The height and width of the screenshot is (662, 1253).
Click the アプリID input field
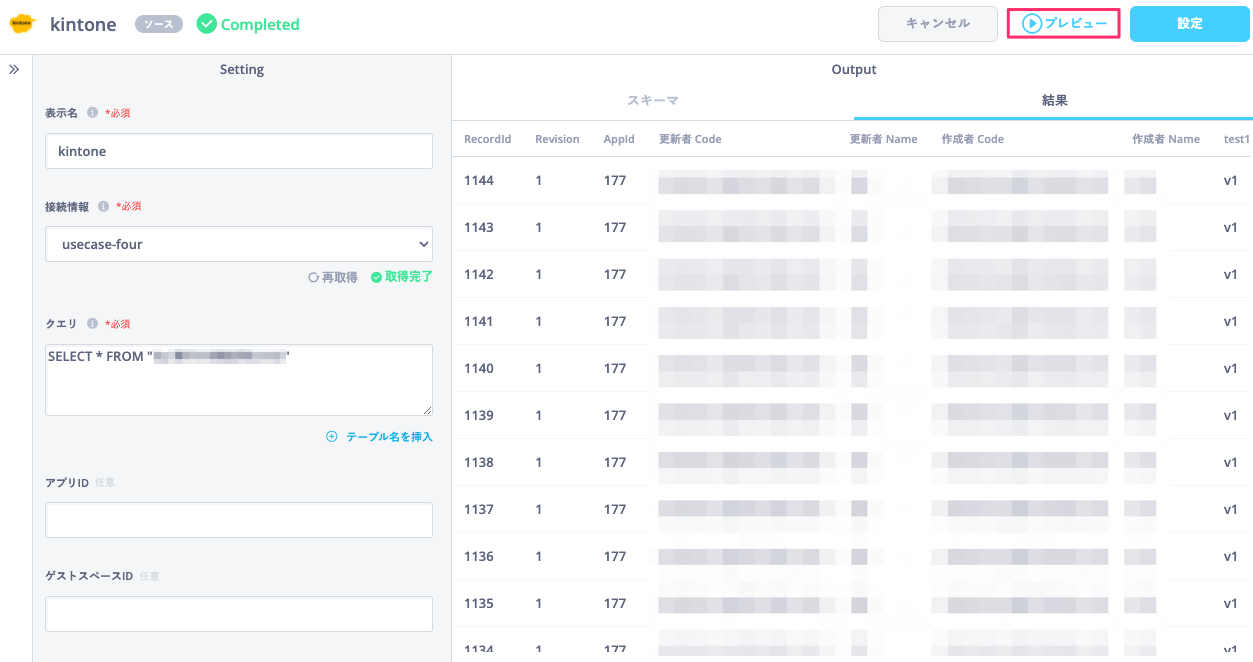click(x=239, y=520)
